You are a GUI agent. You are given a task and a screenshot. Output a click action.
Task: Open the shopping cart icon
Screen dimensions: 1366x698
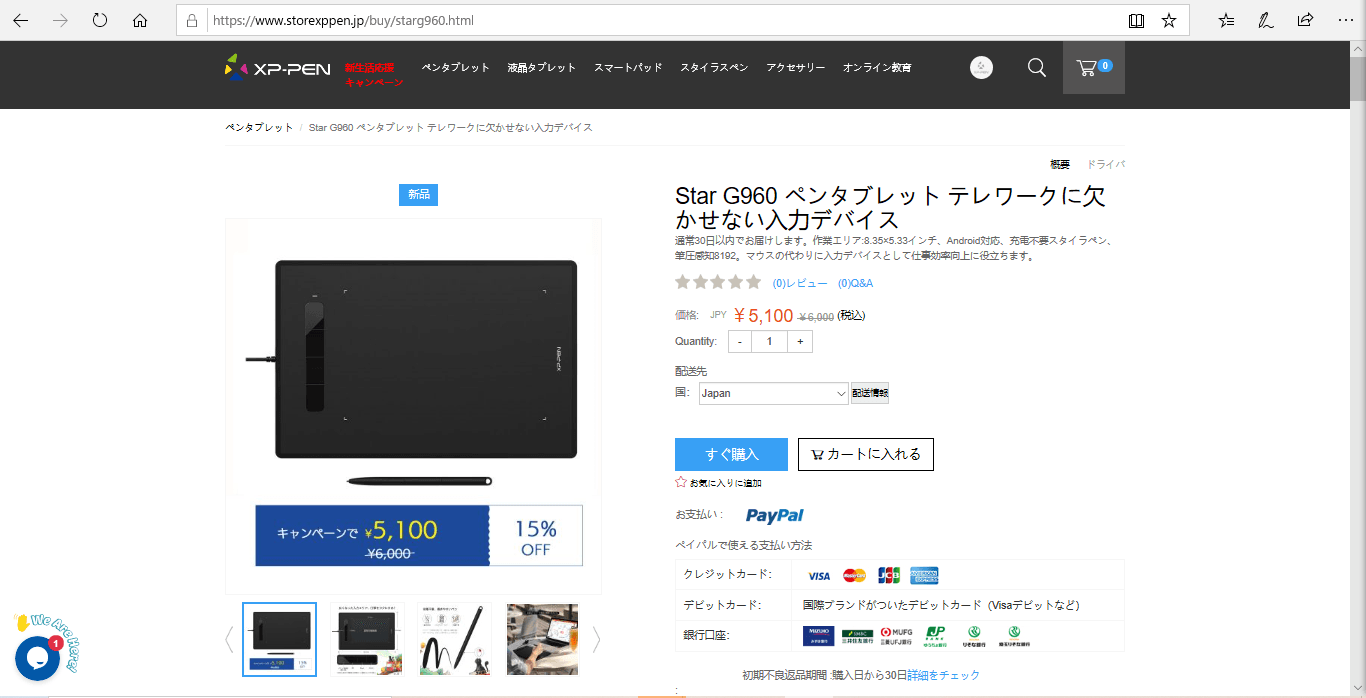pyautogui.click(x=1093, y=68)
